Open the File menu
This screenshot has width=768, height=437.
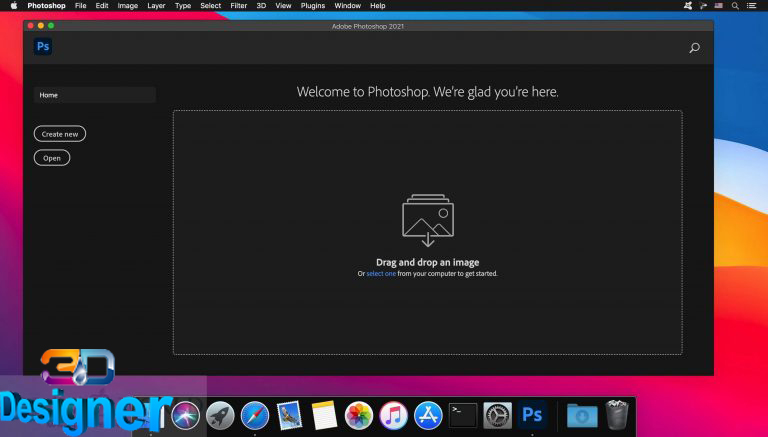pyautogui.click(x=80, y=6)
